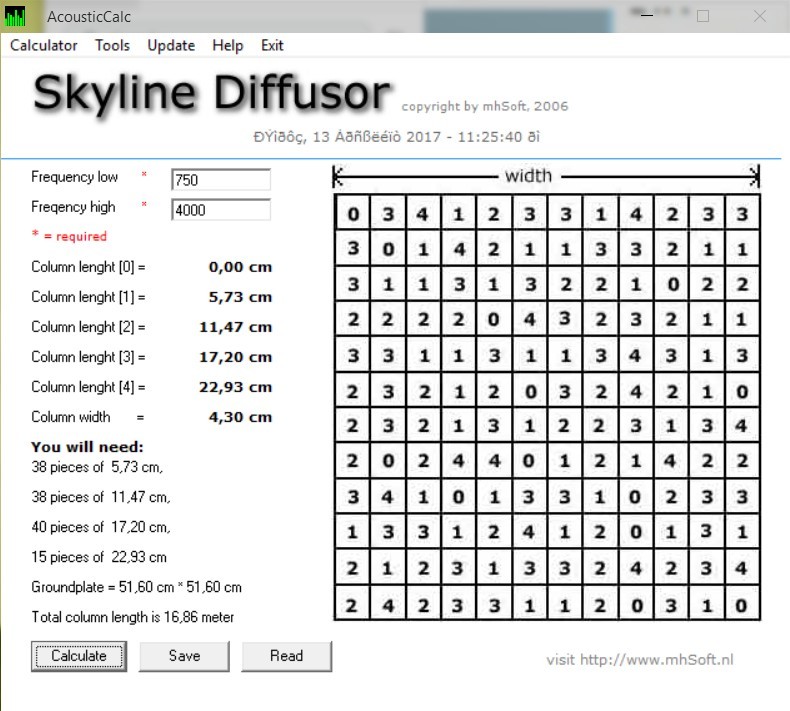Open the Update menu
This screenshot has height=711, width=790.
click(171, 45)
